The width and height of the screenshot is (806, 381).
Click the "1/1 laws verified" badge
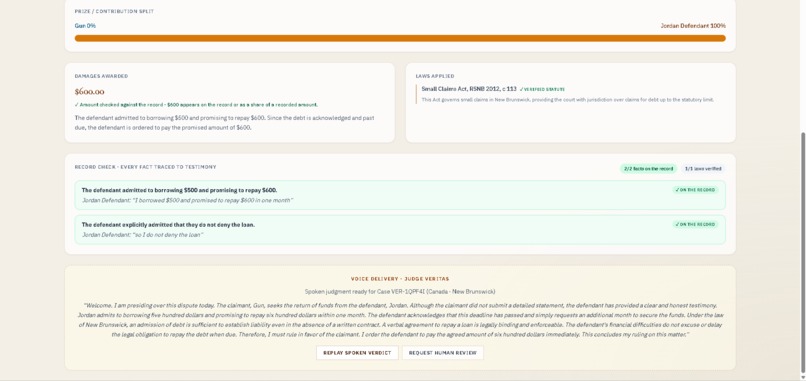[x=703, y=169]
